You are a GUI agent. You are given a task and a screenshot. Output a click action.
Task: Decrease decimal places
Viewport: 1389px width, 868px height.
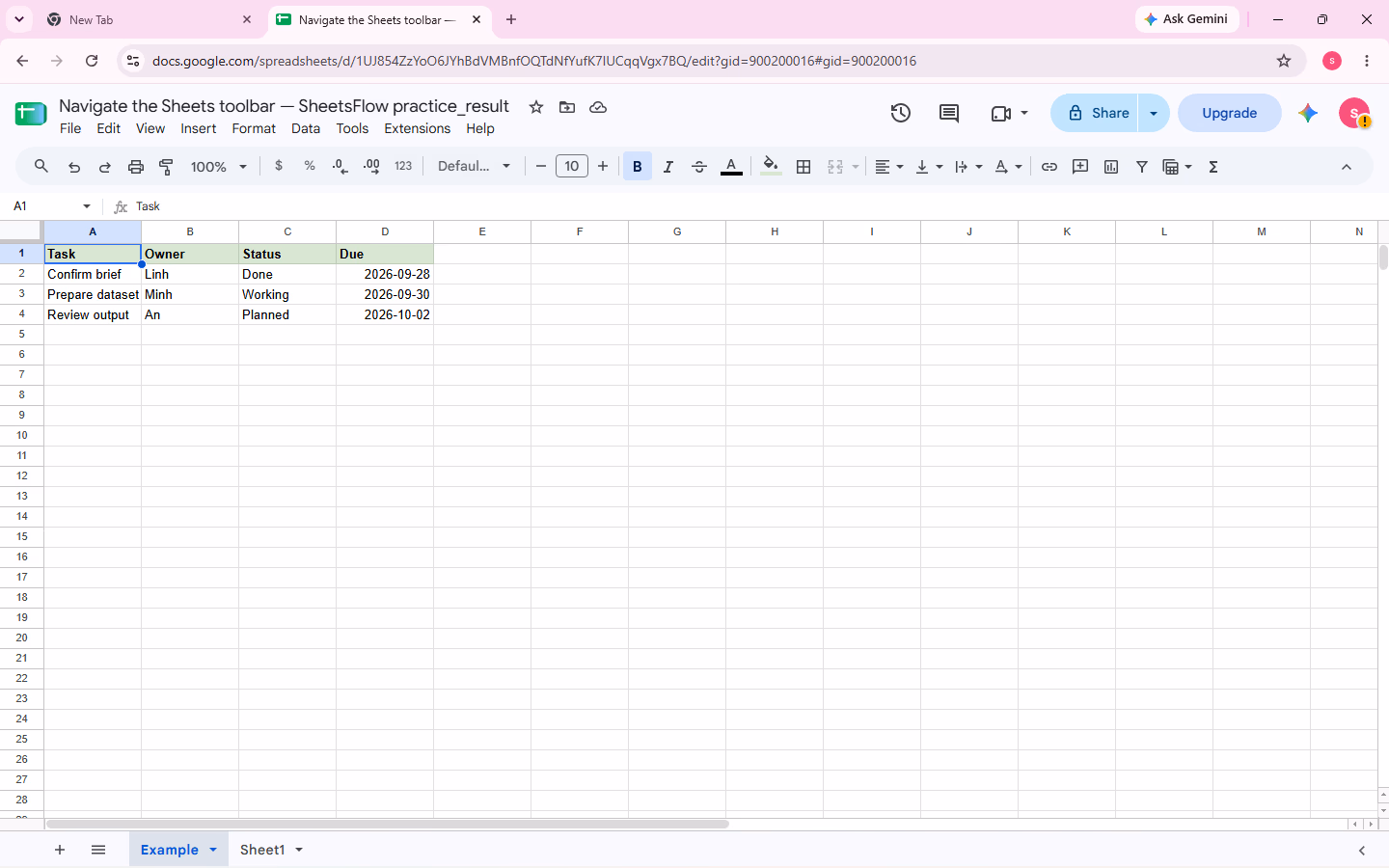340,166
